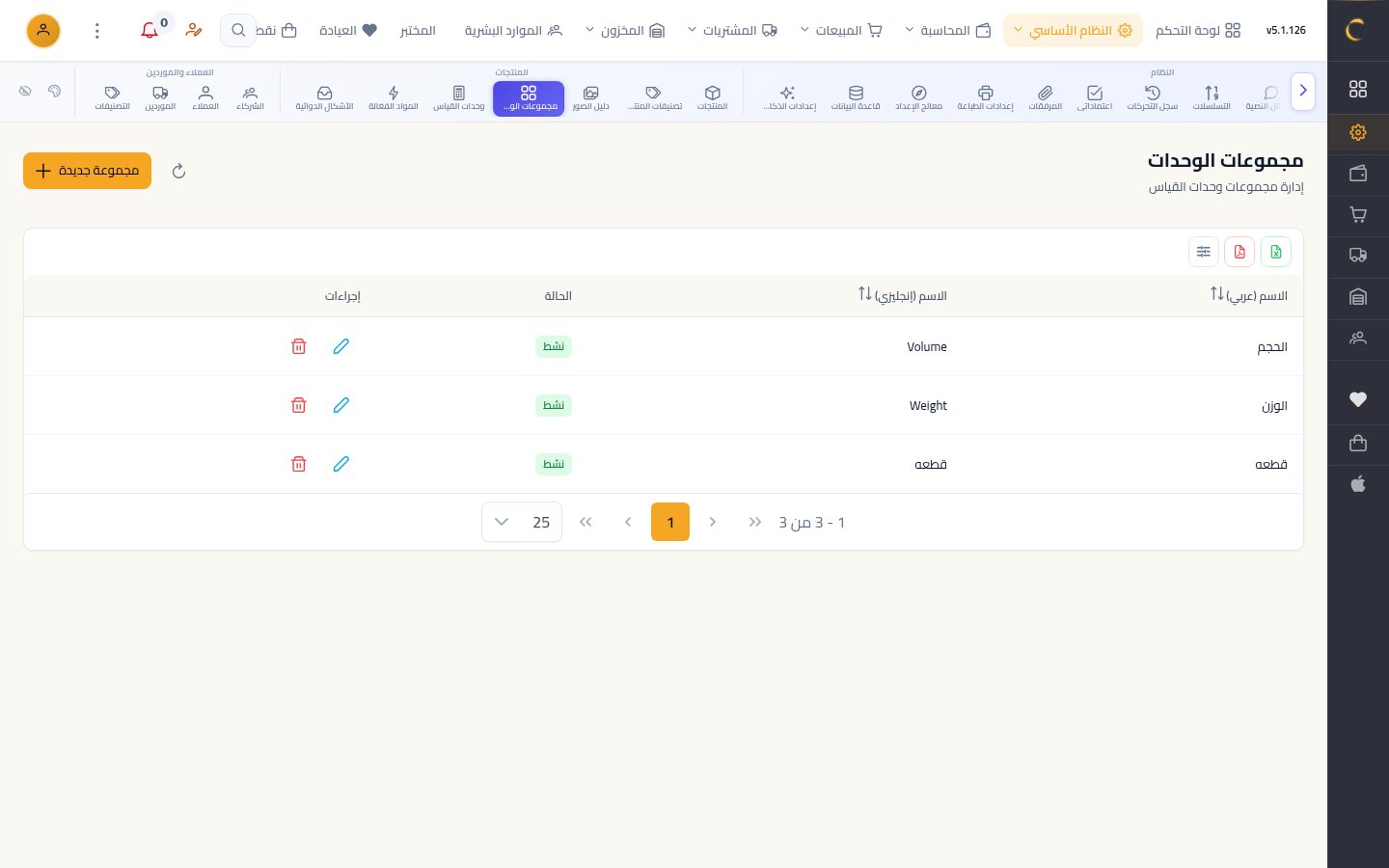
Task: Edit the Volume unit group row
Action: coord(341,346)
